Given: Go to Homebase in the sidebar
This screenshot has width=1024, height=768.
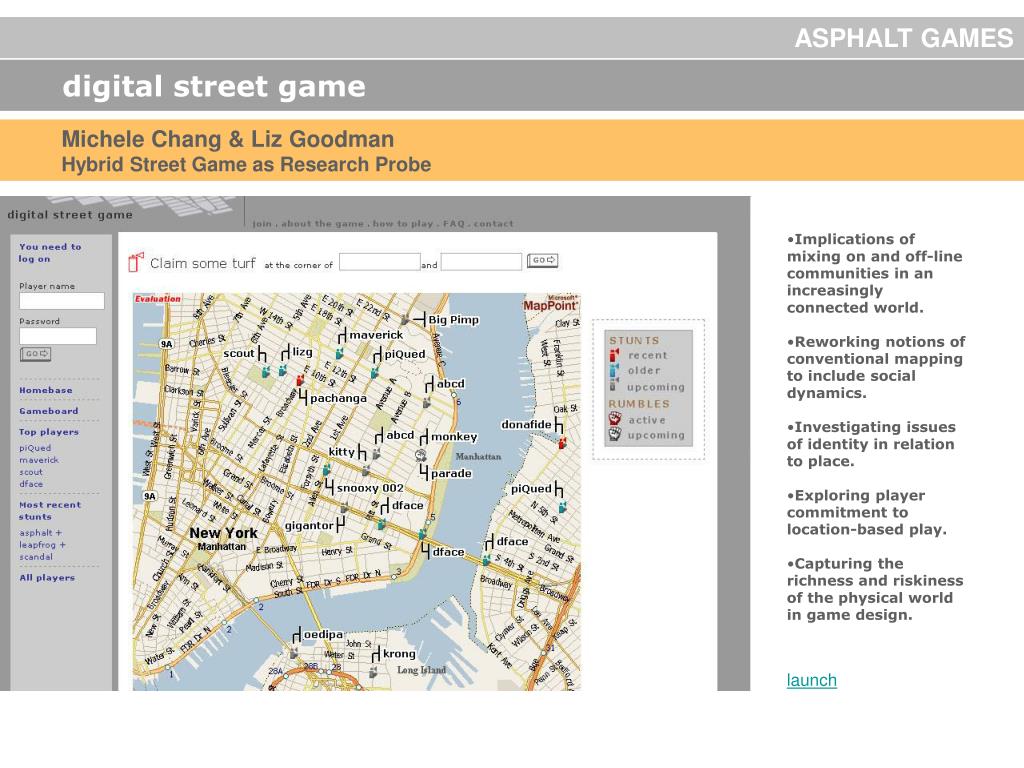Looking at the screenshot, I should (46, 390).
